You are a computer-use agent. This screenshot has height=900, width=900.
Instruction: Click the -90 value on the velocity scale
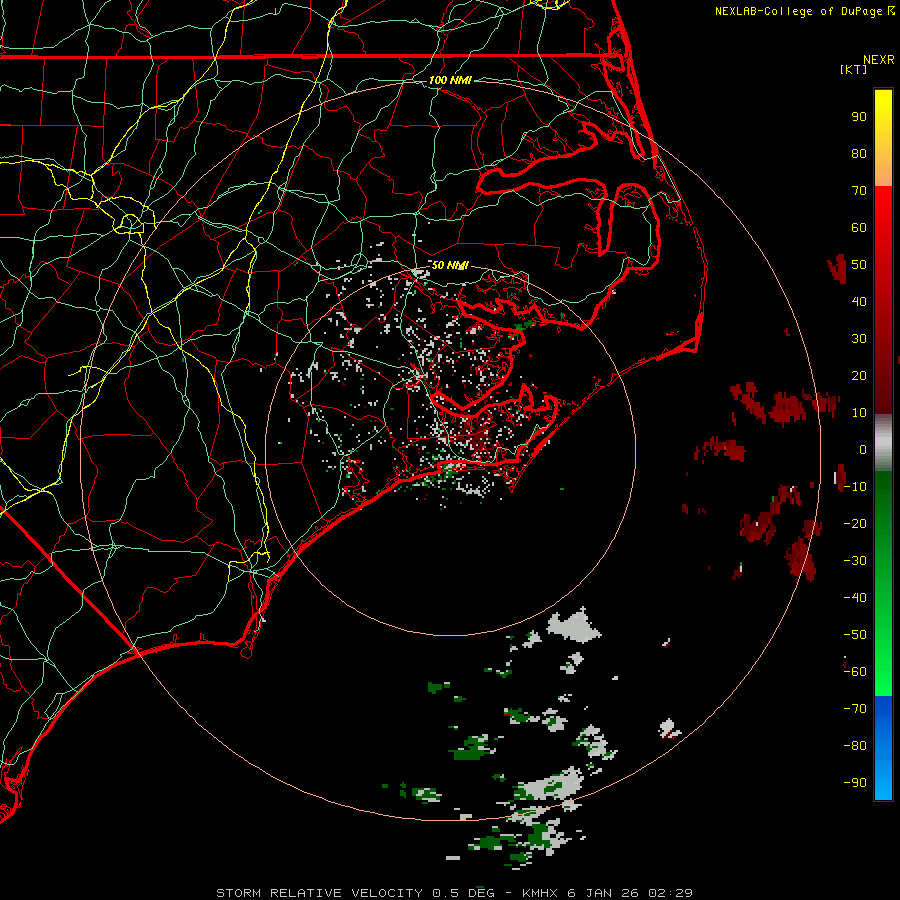pyautogui.click(x=855, y=783)
